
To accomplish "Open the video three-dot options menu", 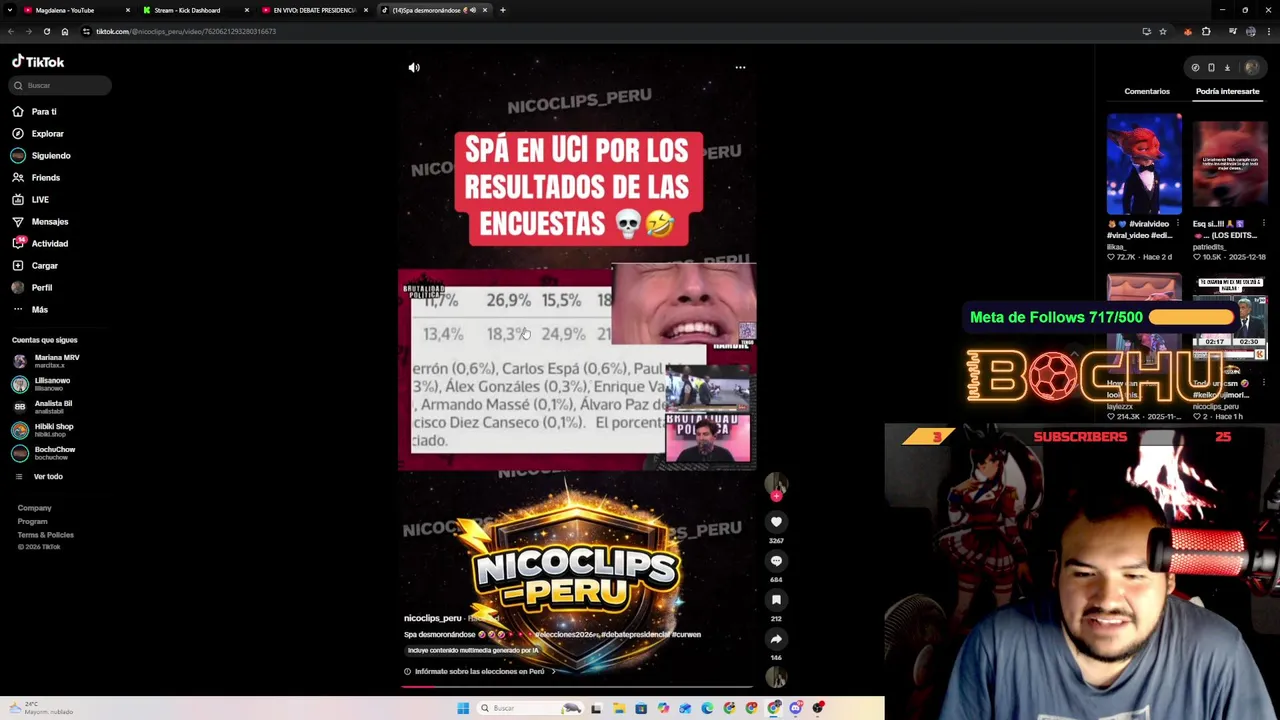I will (x=740, y=67).
